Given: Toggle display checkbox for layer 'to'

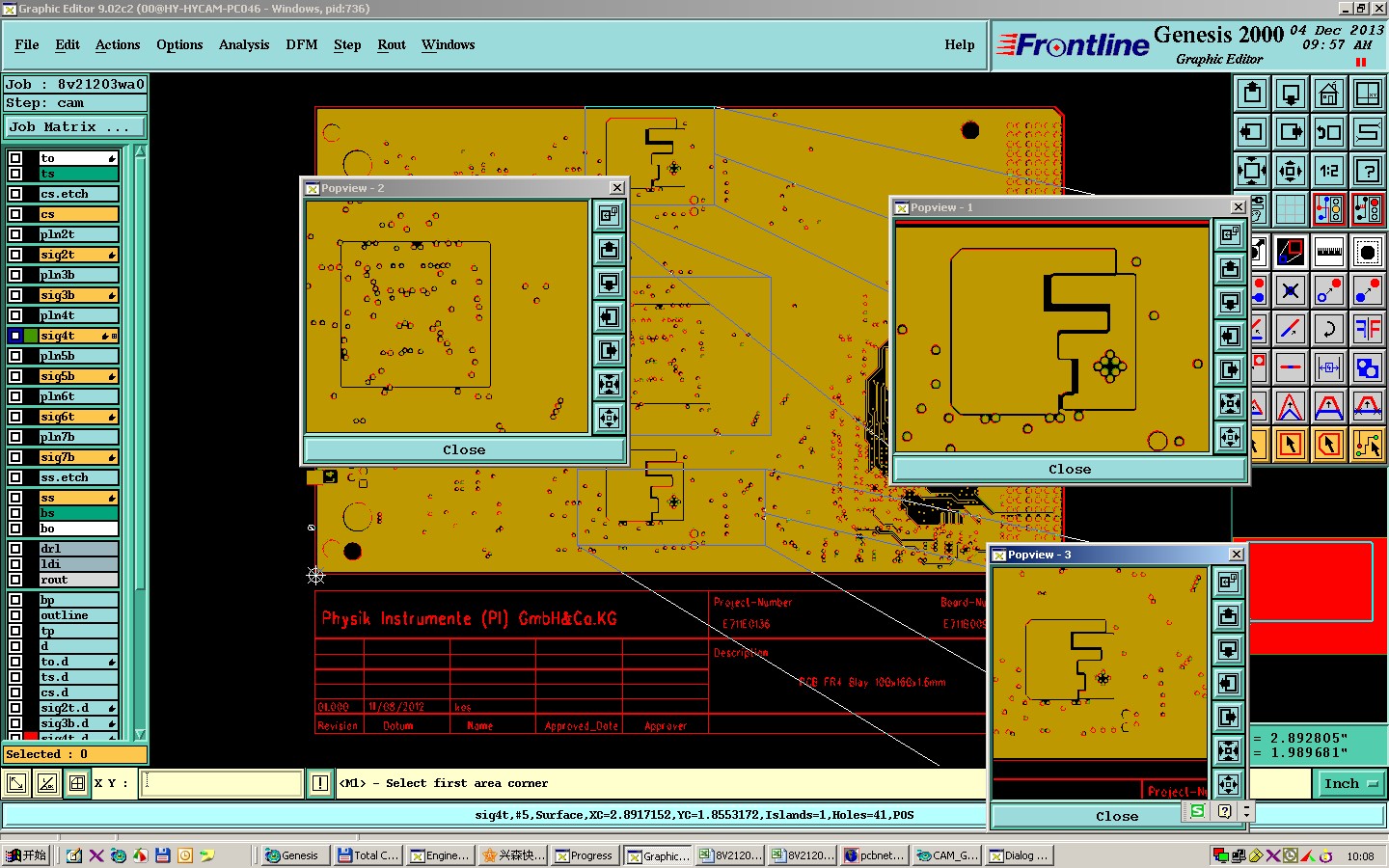Looking at the screenshot, I should click(15, 158).
